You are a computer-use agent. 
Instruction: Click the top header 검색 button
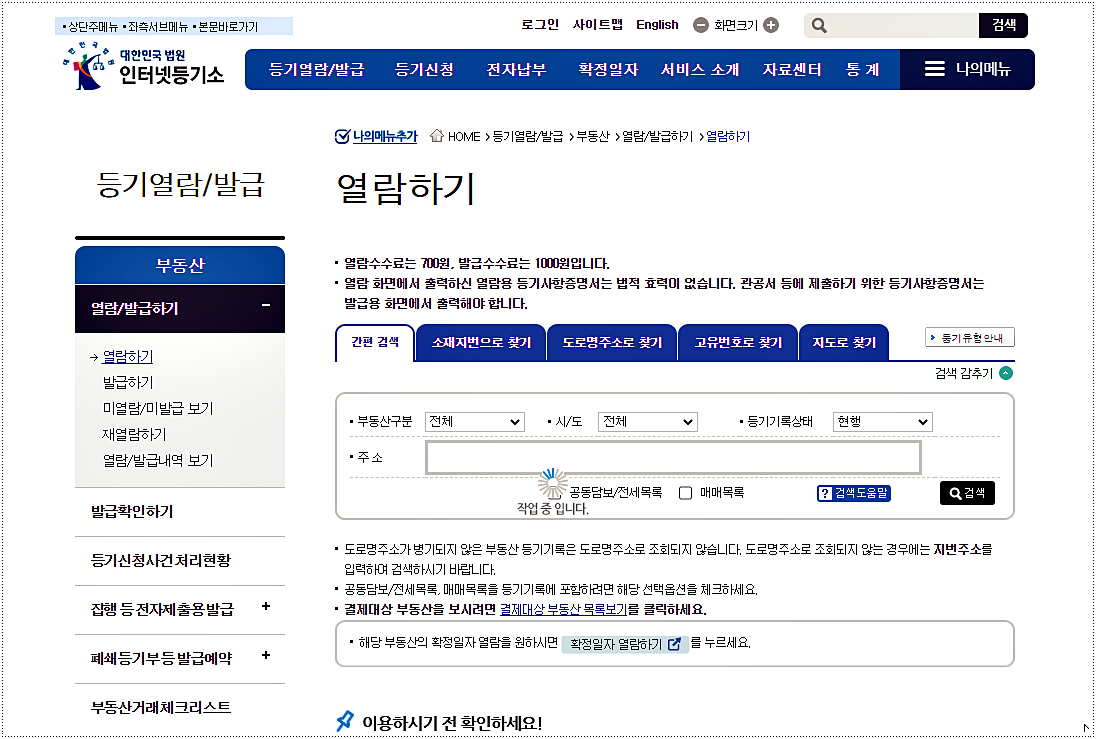point(1004,25)
